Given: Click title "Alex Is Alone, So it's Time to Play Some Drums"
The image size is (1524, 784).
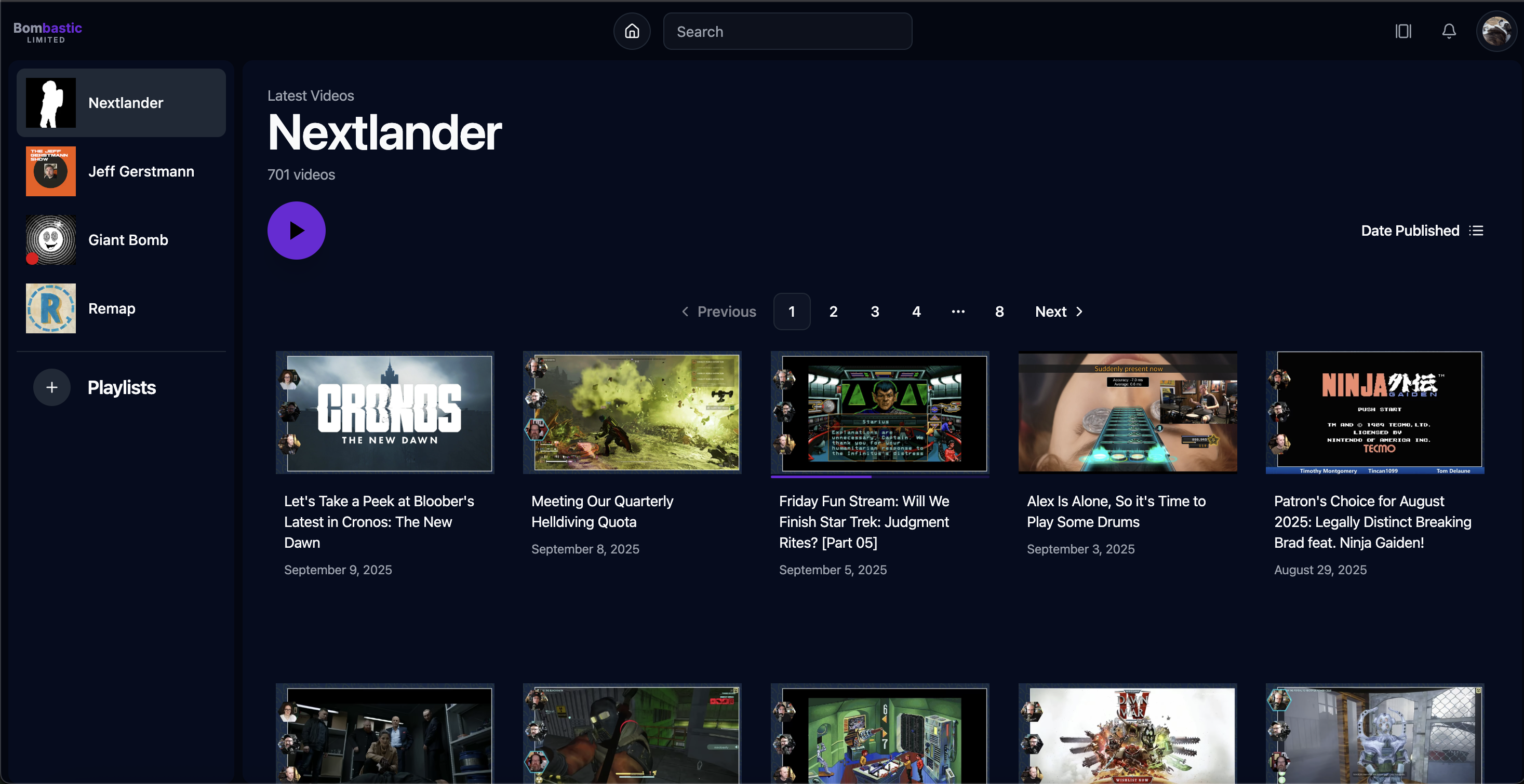Looking at the screenshot, I should (x=1116, y=511).
